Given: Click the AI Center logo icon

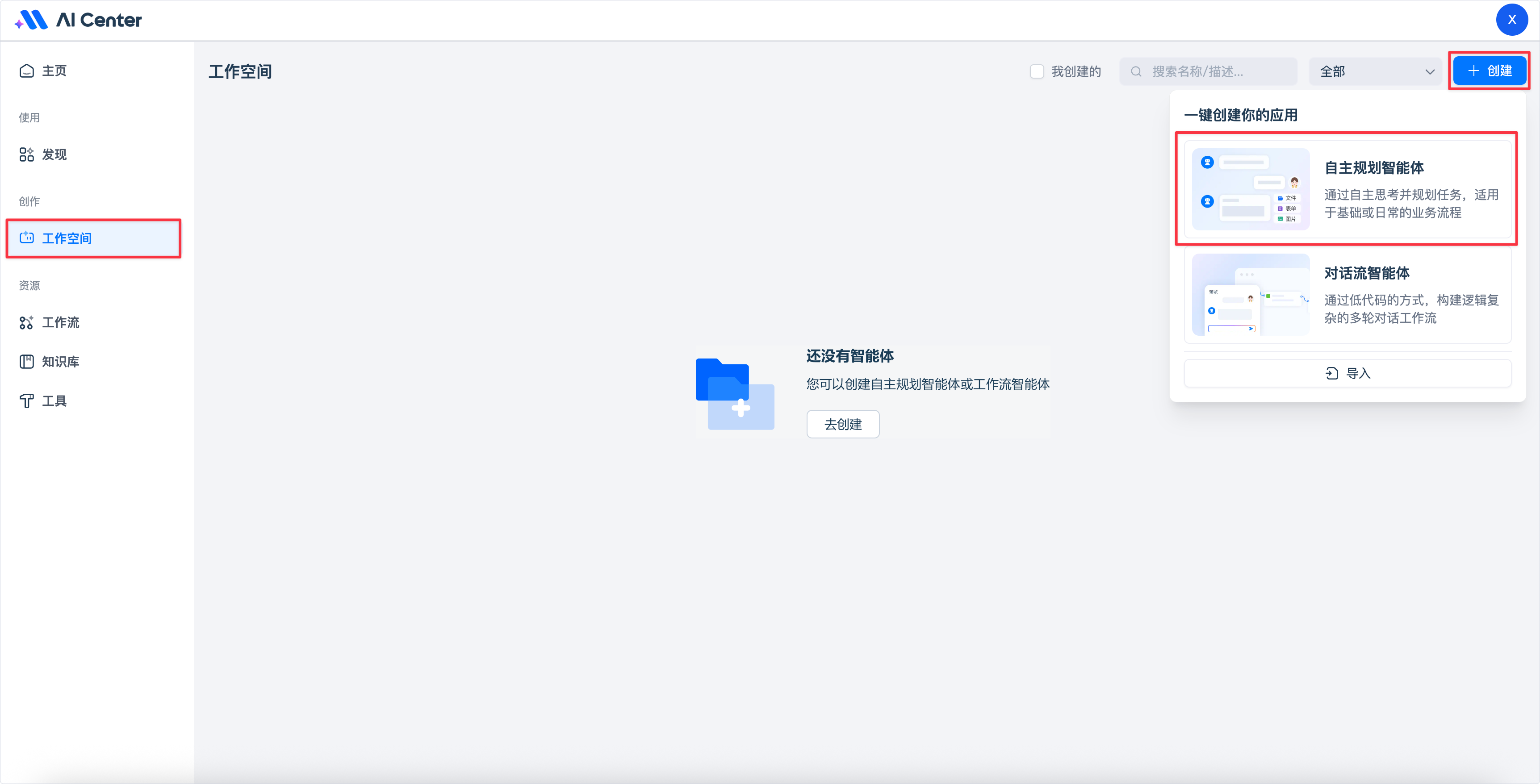Looking at the screenshot, I should click(32, 20).
